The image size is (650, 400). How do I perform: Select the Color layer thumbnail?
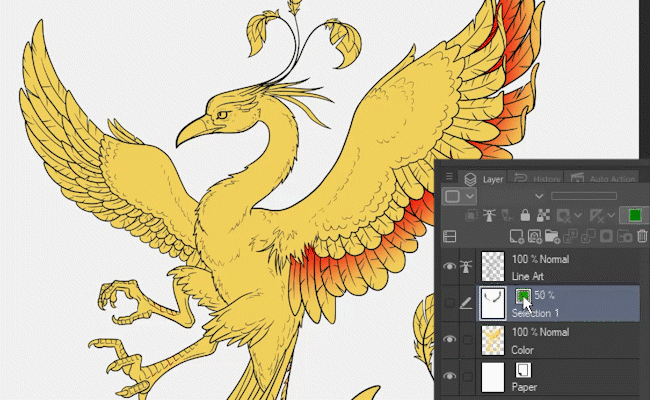(x=493, y=340)
